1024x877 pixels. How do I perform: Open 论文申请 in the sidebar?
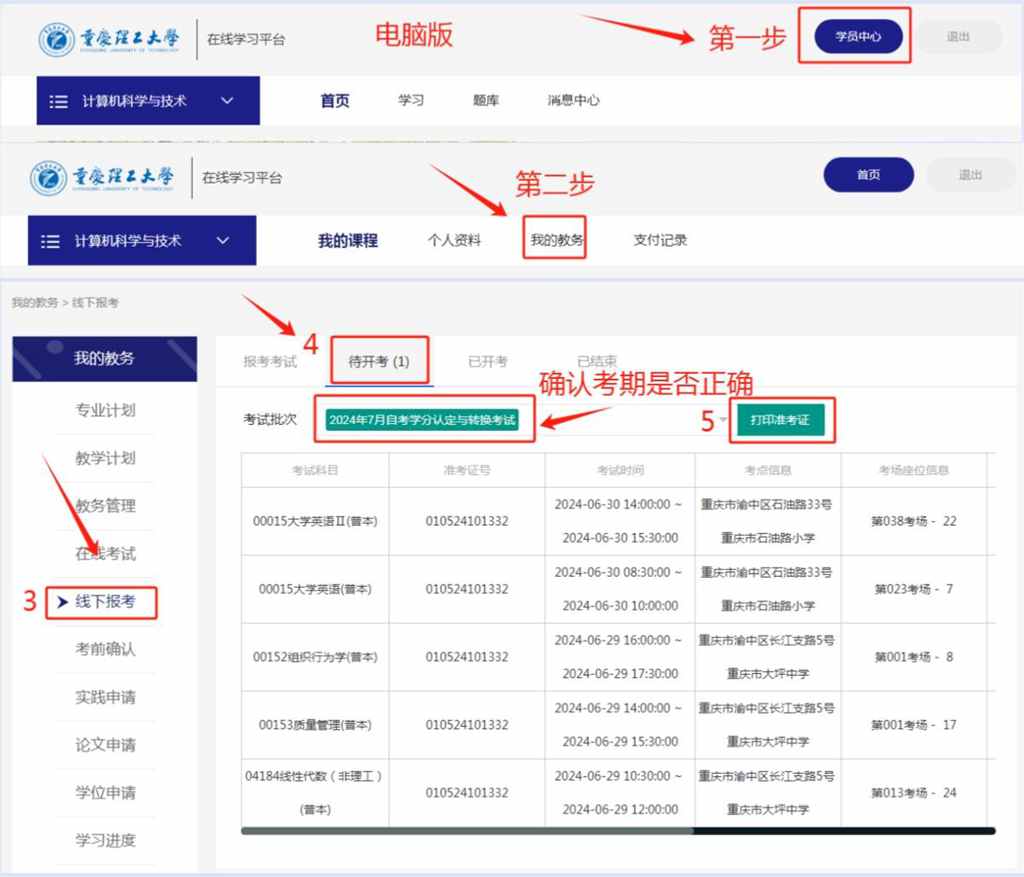click(105, 744)
